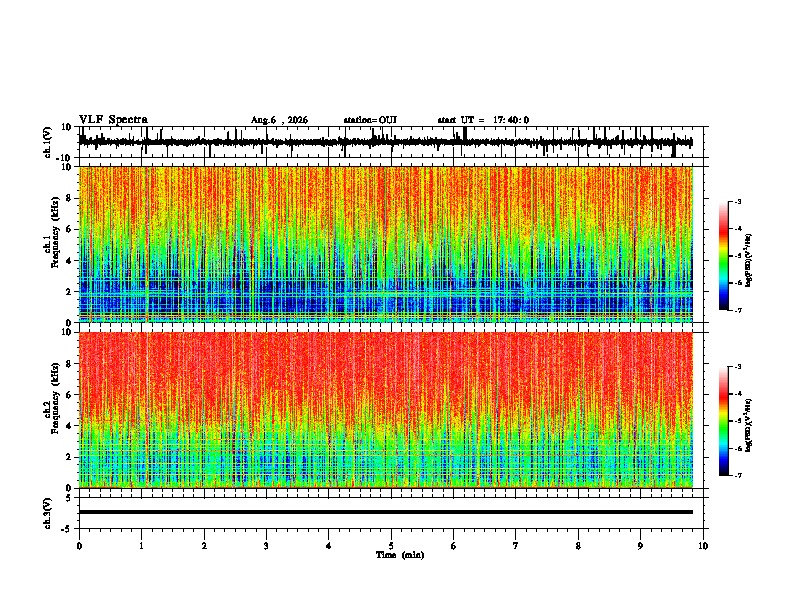The height and width of the screenshot is (612, 792).
Task: Click the time axis tick label "3"
Action: click(x=266, y=546)
